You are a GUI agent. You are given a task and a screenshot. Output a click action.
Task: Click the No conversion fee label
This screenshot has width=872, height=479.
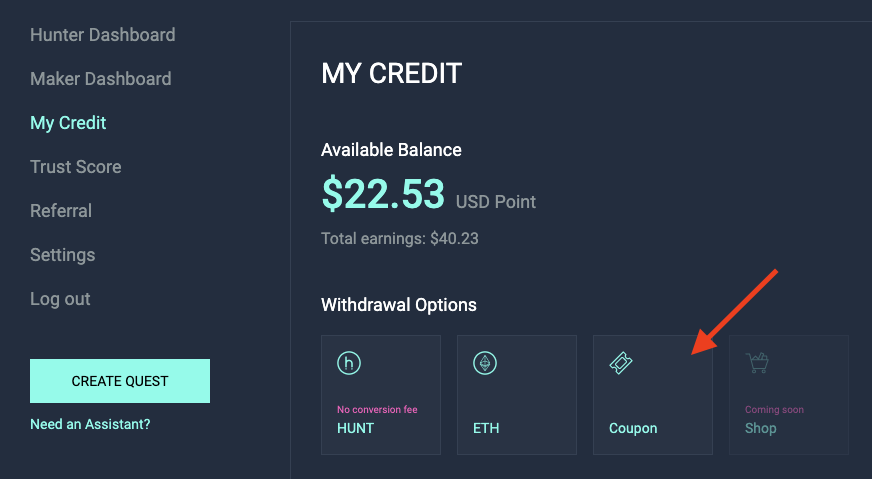click(x=377, y=409)
